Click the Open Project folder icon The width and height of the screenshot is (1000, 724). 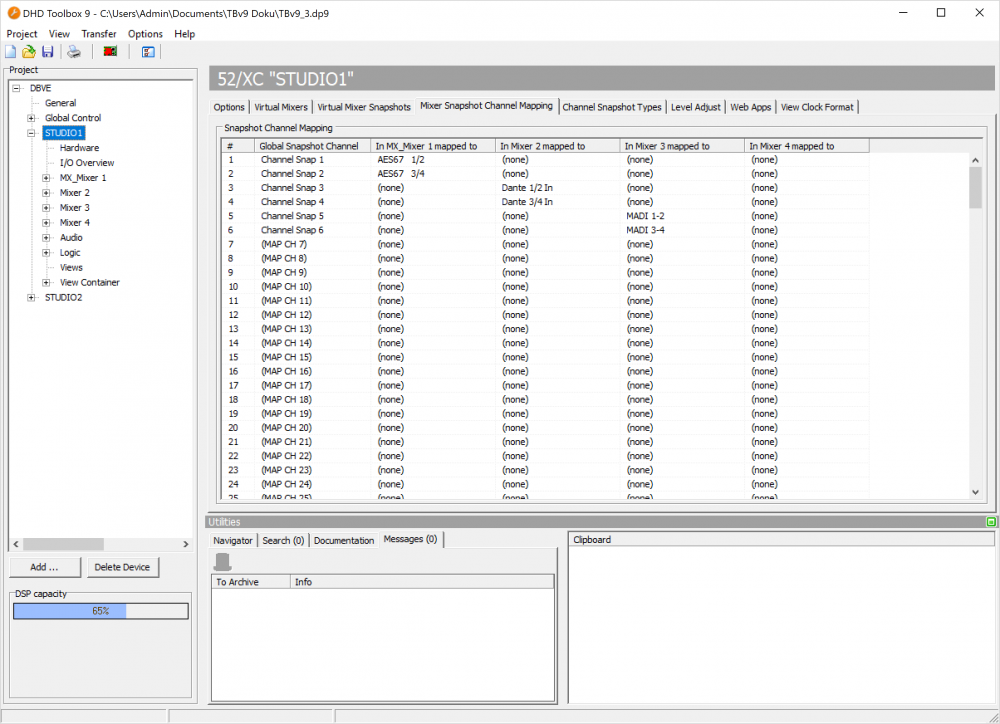click(x=29, y=52)
